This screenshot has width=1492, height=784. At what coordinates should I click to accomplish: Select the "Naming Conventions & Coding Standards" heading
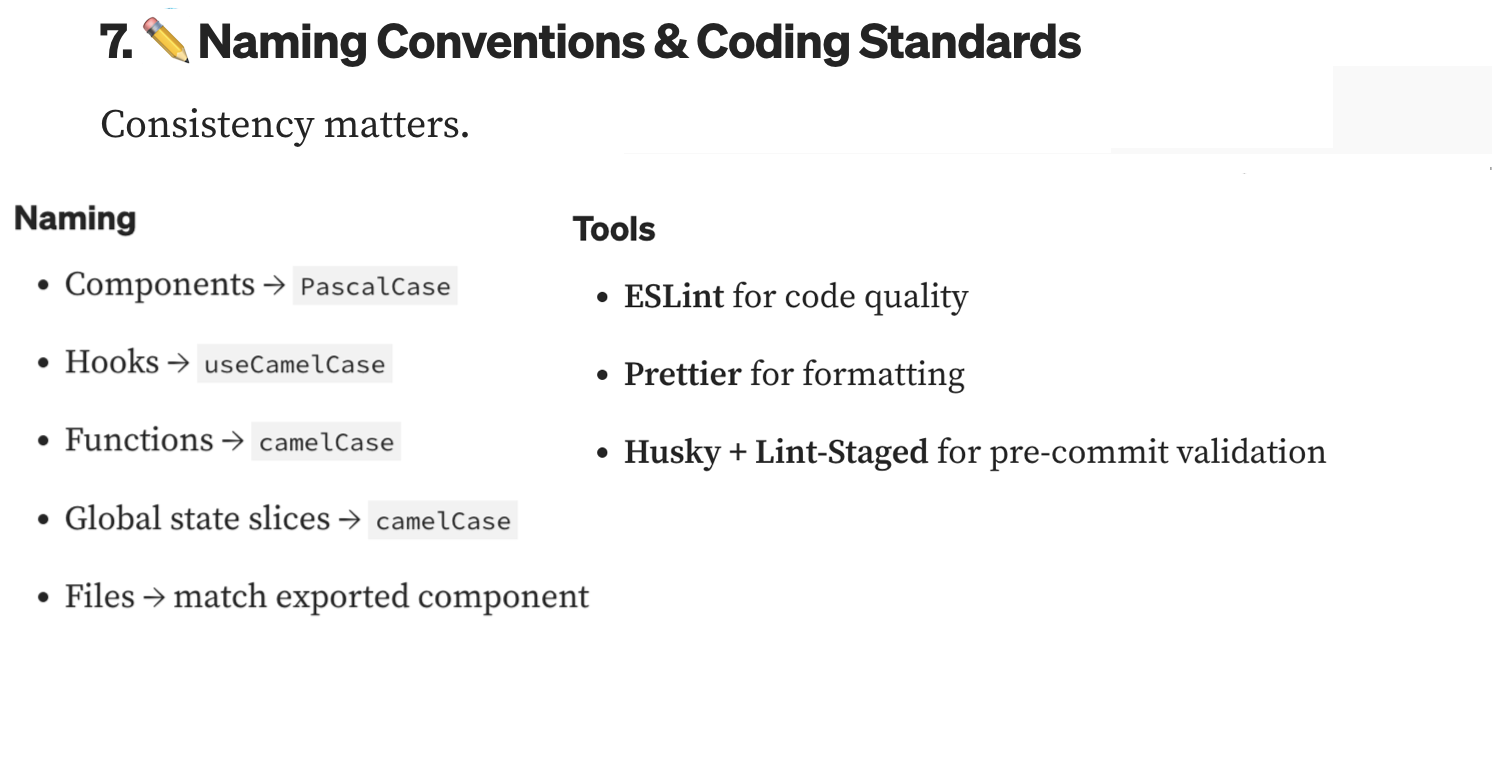tap(639, 42)
